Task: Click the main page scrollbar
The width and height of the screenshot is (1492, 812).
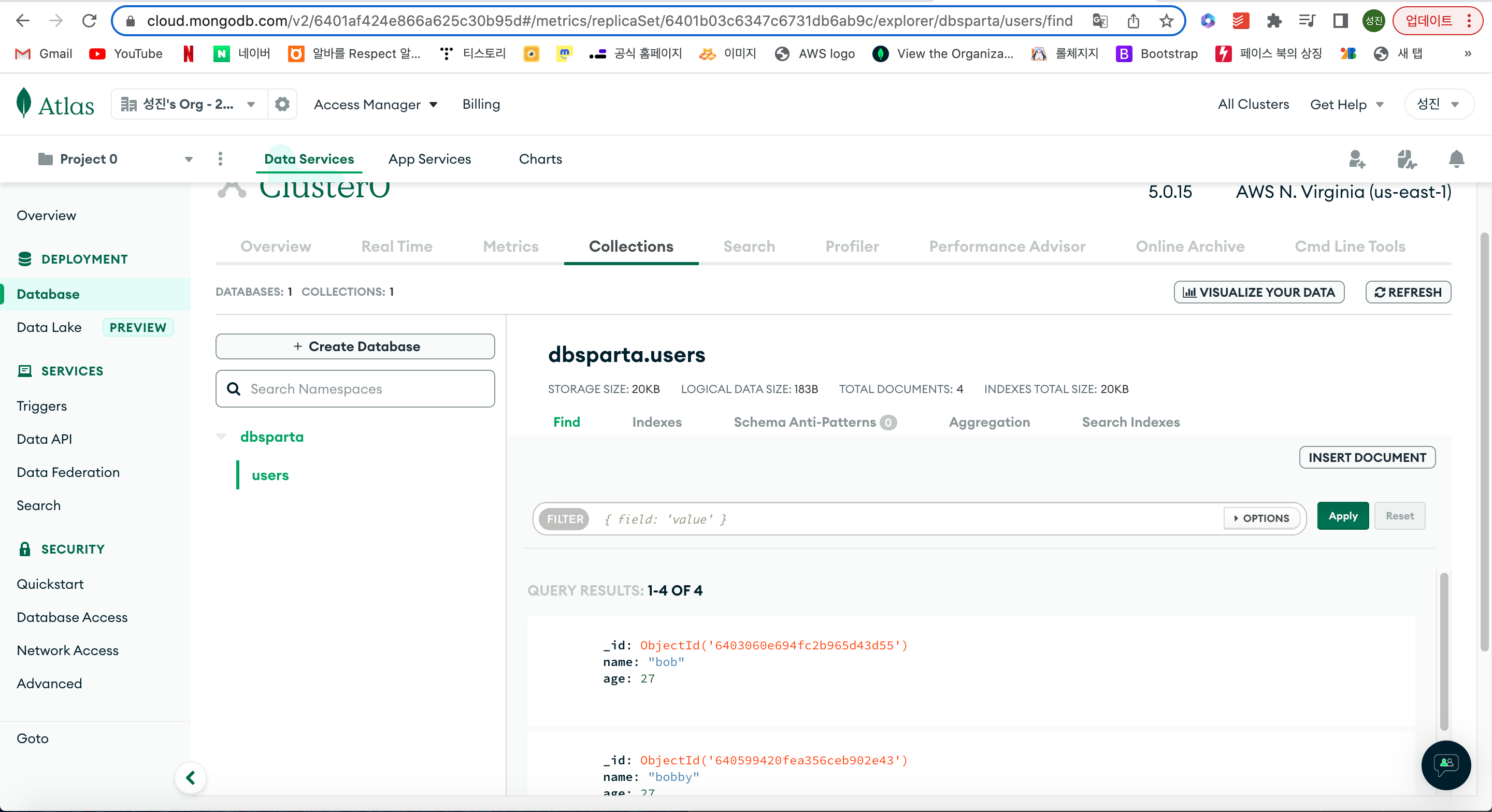Action: tap(1484, 441)
